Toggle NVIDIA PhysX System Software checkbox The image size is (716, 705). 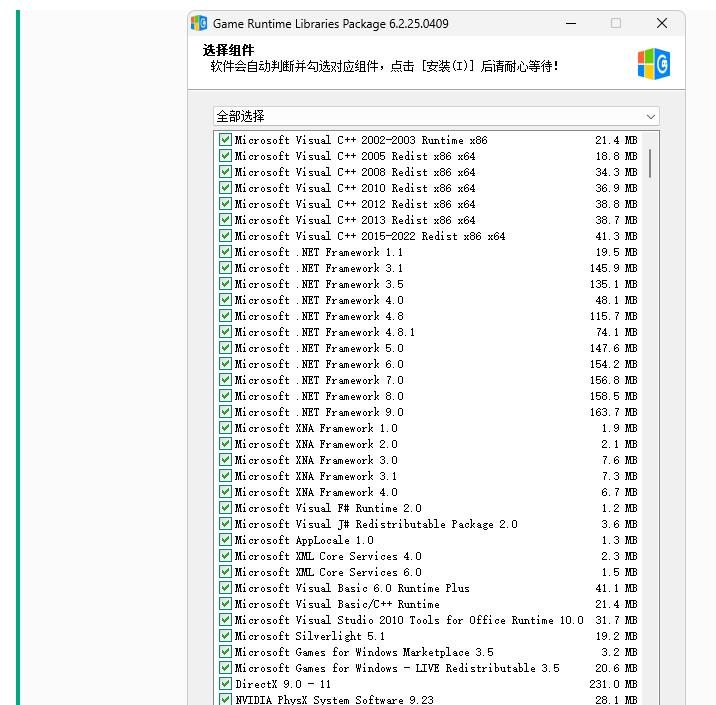tap(225, 699)
